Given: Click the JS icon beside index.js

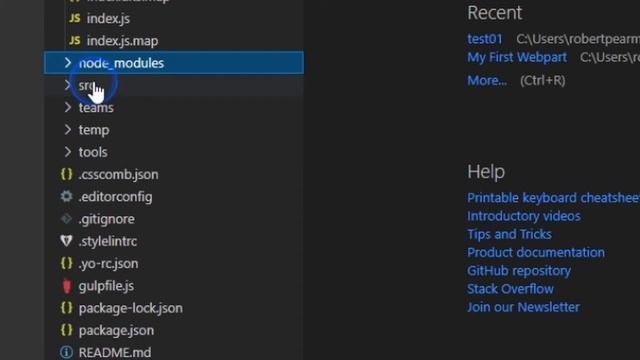Looking at the screenshot, I should [x=75, y=18].
